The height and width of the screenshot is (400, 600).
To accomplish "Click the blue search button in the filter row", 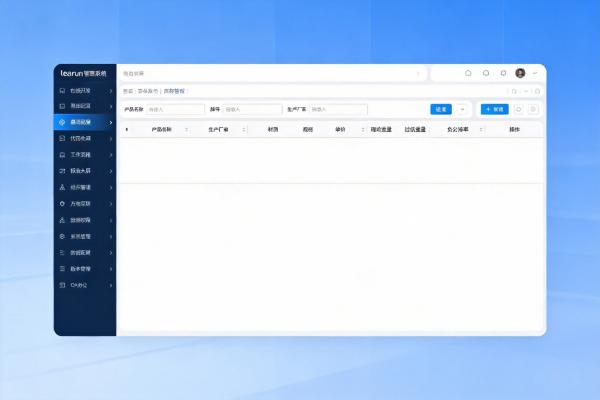I will [x=441, y=109].
